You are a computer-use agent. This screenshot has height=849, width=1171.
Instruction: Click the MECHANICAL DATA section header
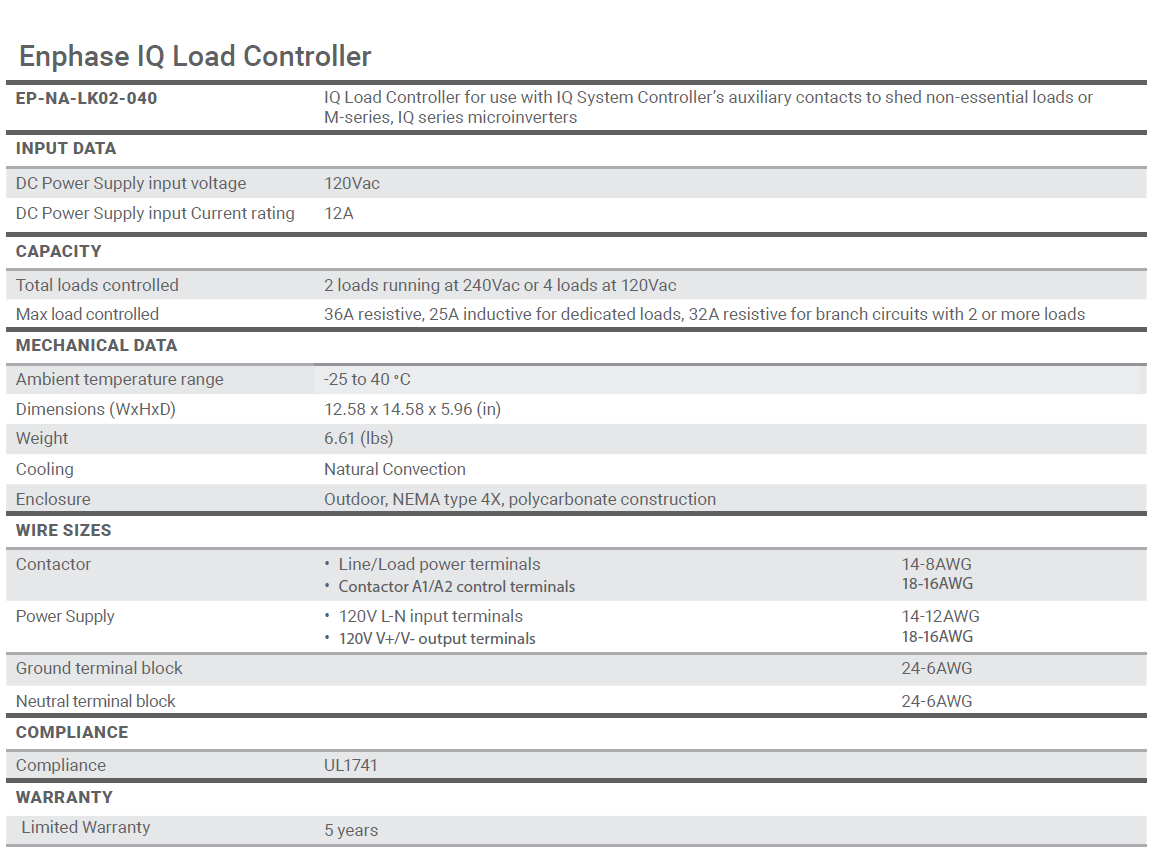coord(96,345)
